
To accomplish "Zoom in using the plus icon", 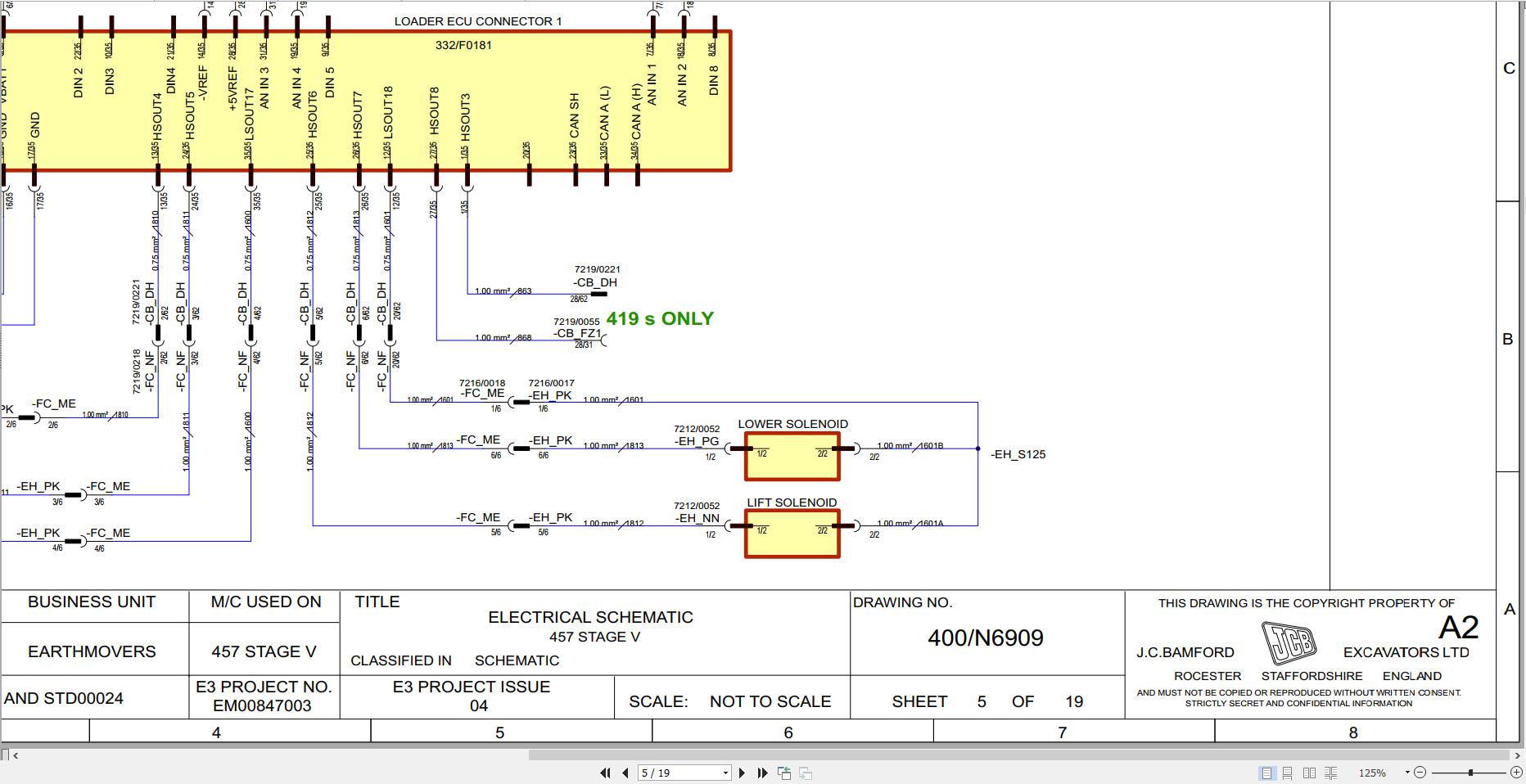I will tap(1516, 773).
